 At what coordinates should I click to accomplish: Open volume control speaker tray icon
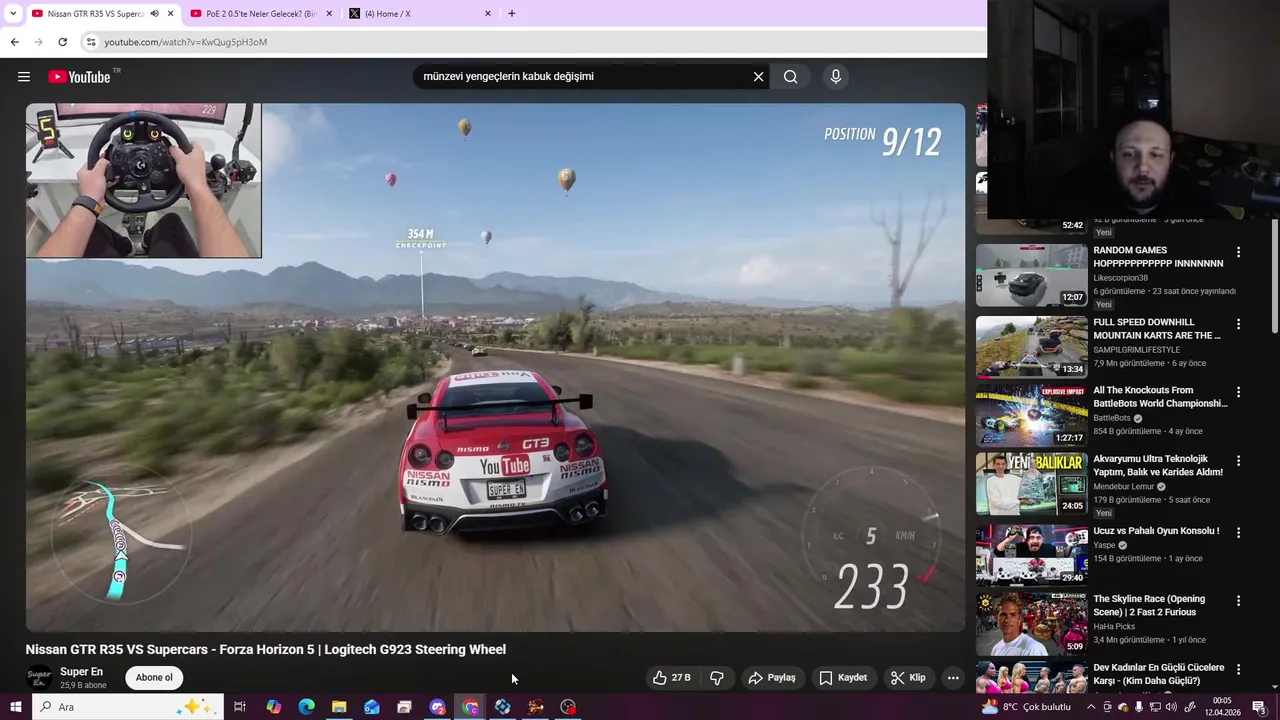tap(1171, 707)
